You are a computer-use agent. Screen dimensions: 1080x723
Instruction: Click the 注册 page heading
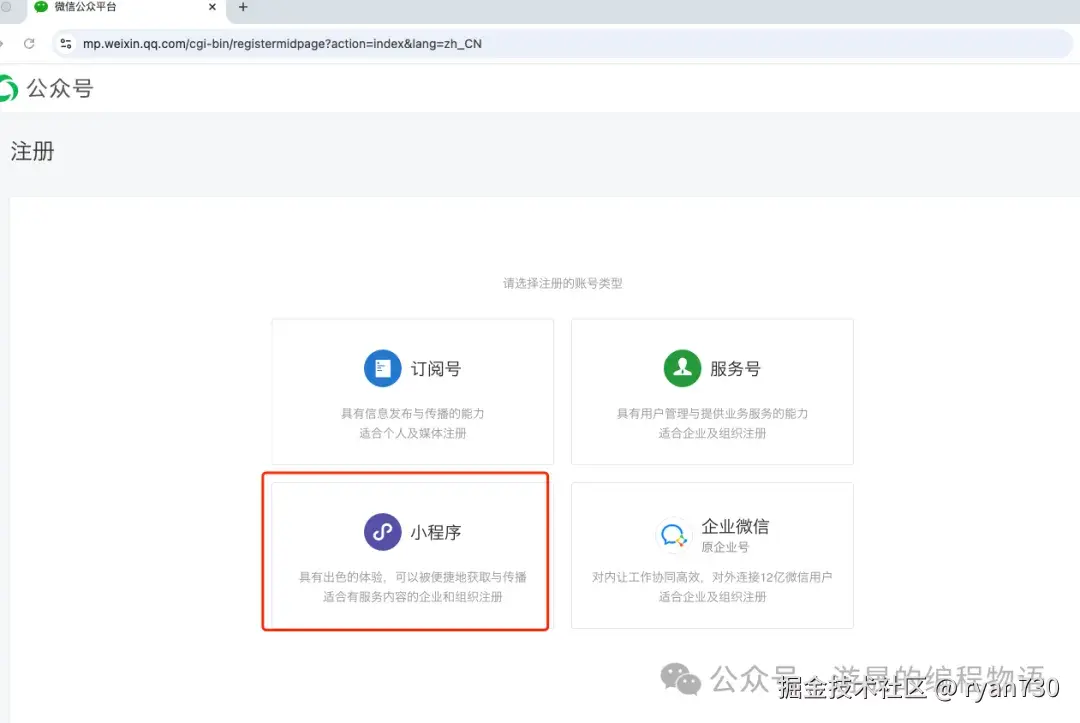pos(31,152)
